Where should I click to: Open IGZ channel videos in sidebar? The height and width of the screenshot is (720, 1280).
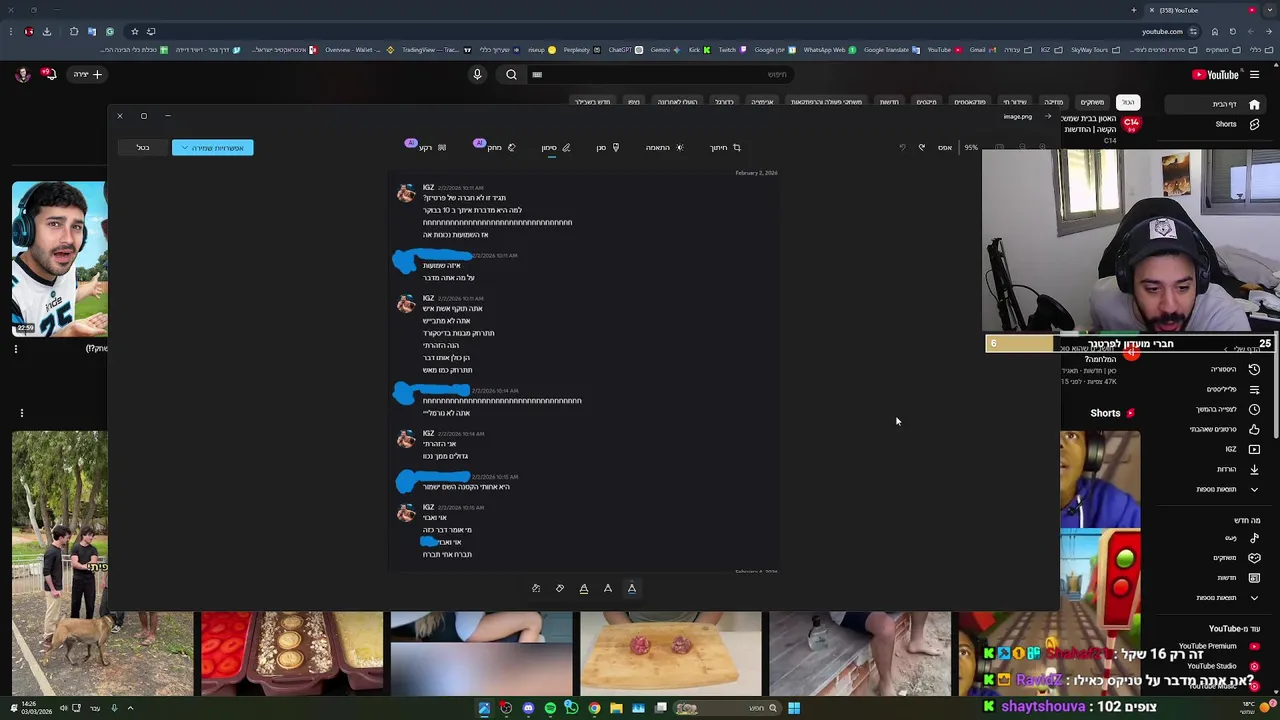(x=1241, y=449)
